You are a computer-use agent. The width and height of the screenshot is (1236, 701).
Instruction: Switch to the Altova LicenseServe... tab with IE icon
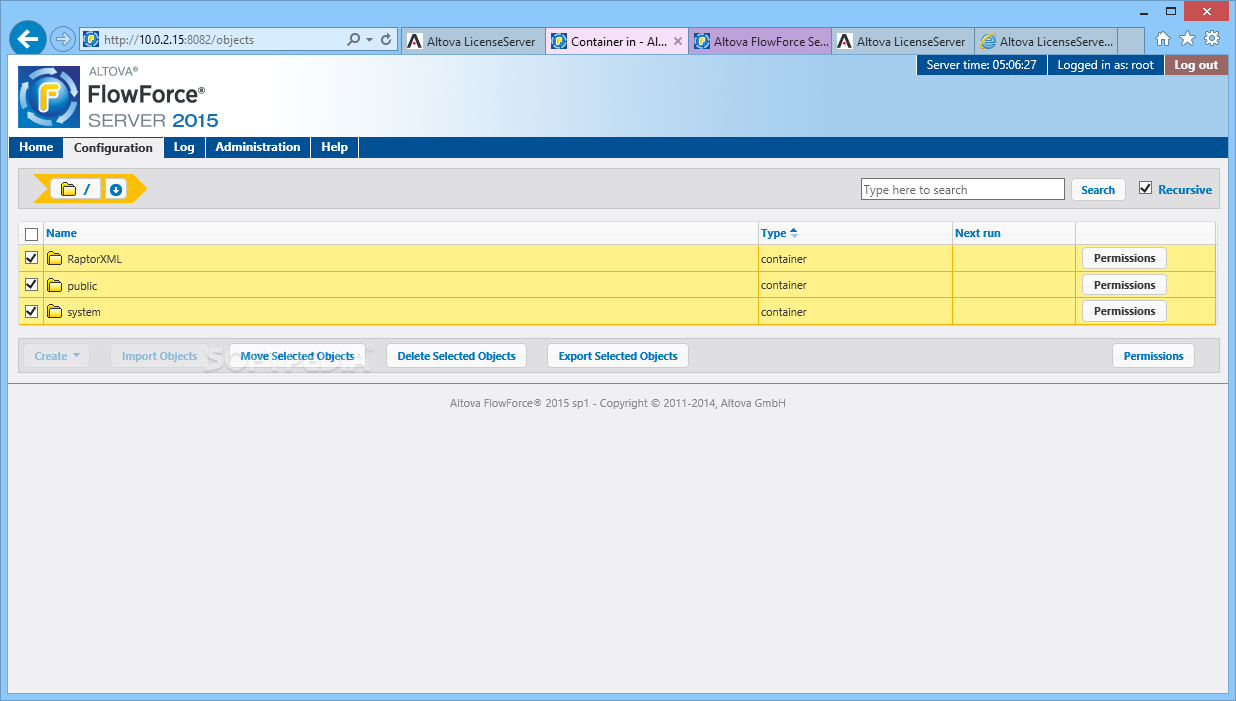[x=1046, y=41]
